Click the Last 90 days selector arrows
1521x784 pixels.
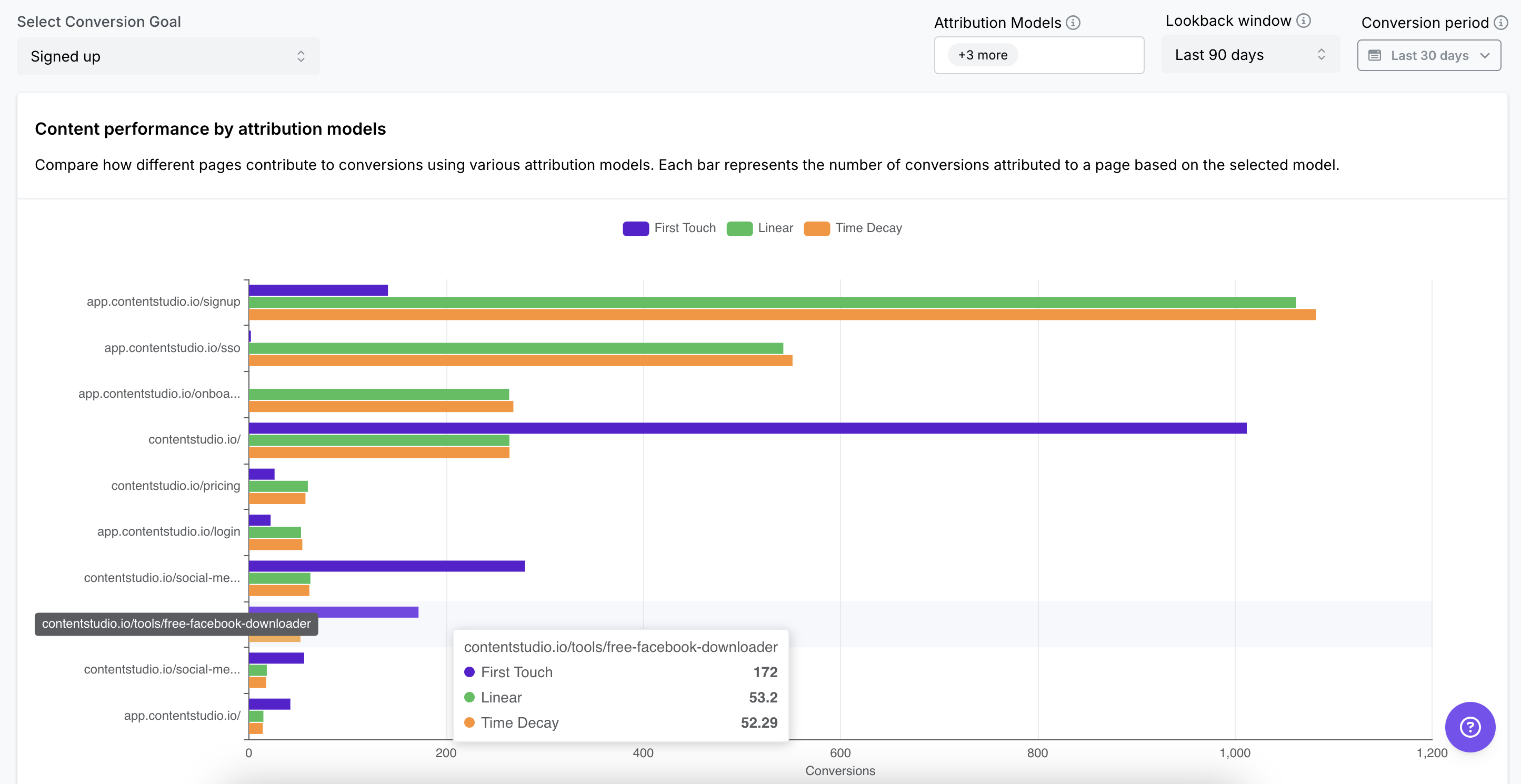click(1321, 55)
